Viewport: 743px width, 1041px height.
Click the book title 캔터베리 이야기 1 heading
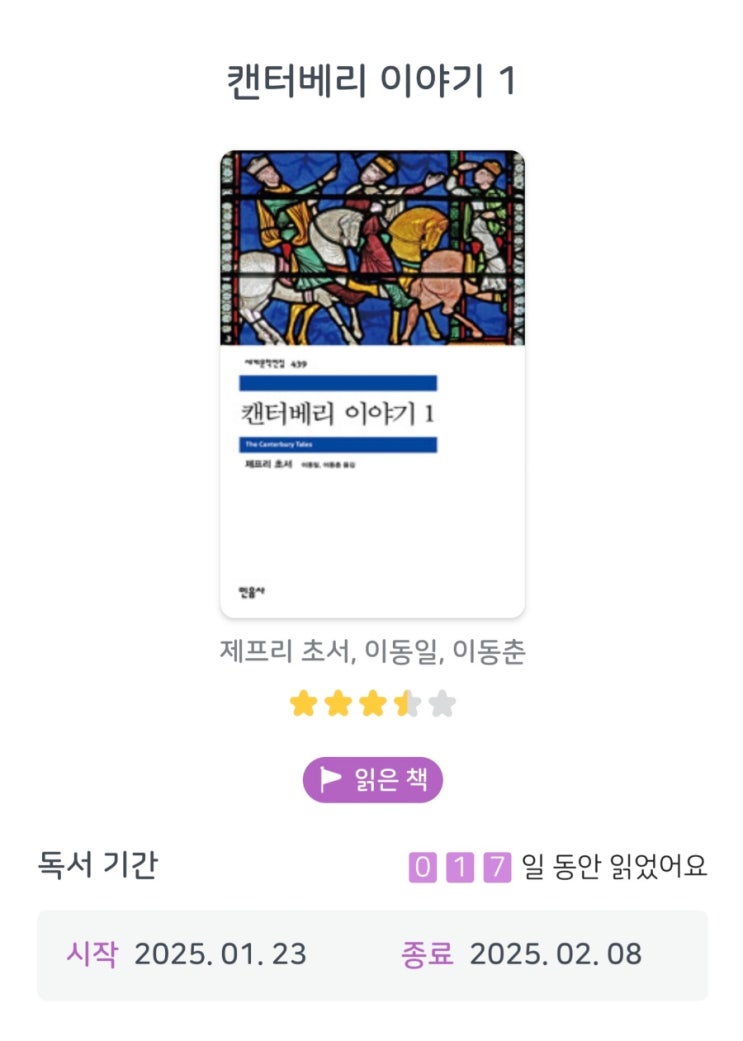[x=372, y=81]
